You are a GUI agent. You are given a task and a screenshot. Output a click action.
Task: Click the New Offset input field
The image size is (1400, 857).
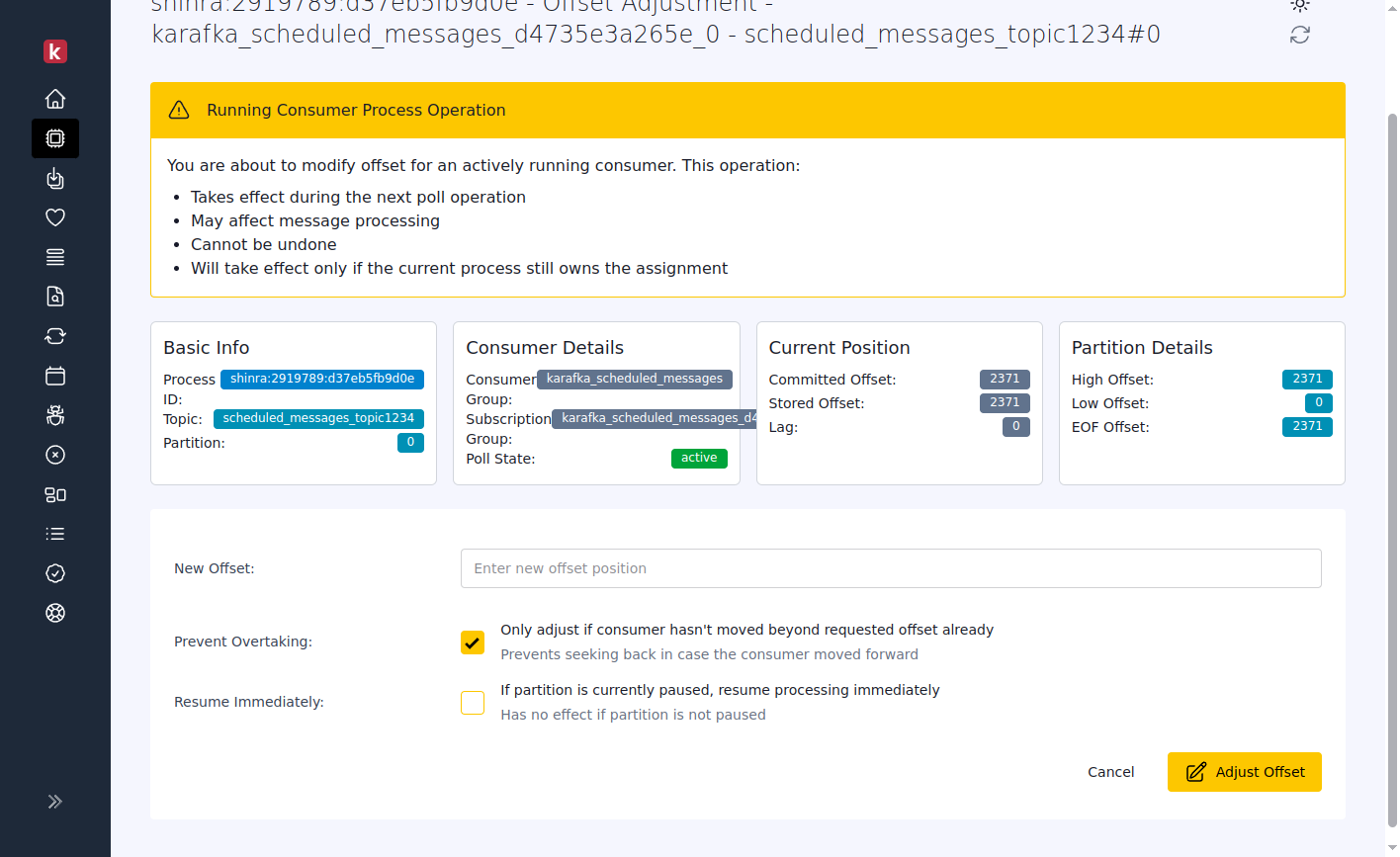click(890, 568)
